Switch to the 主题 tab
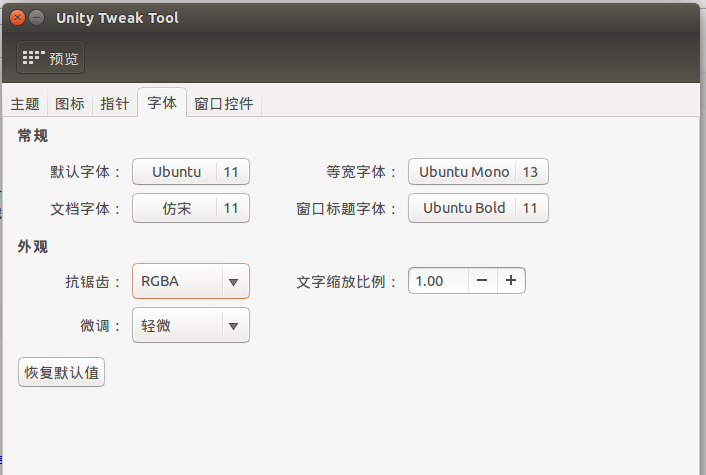 25,104
